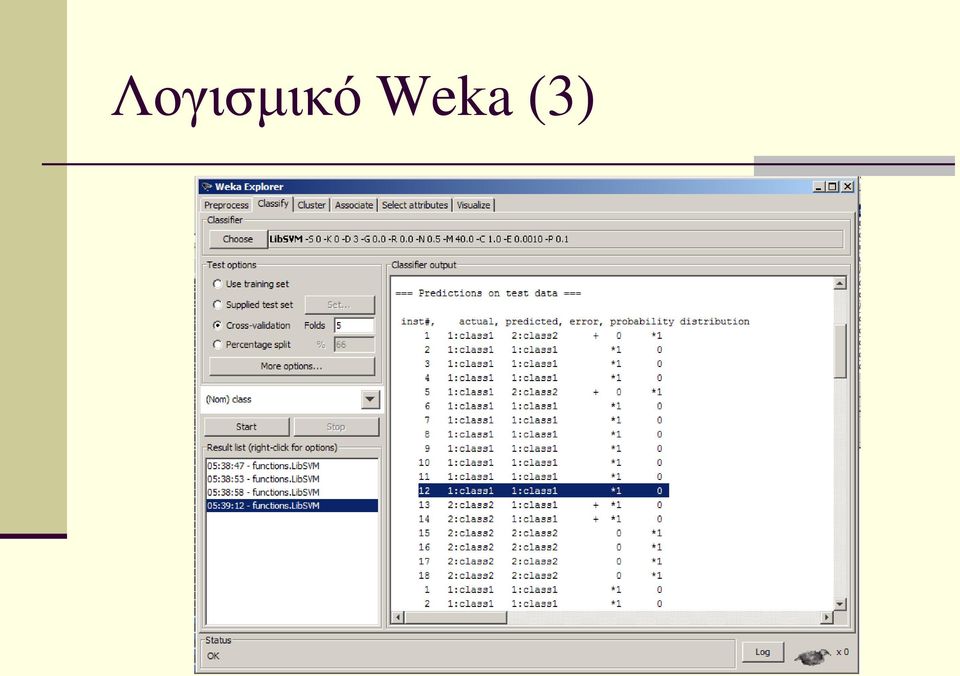The image size is (960, 676).
Task: Click the x 0 task counter
Action: [842, 652]
